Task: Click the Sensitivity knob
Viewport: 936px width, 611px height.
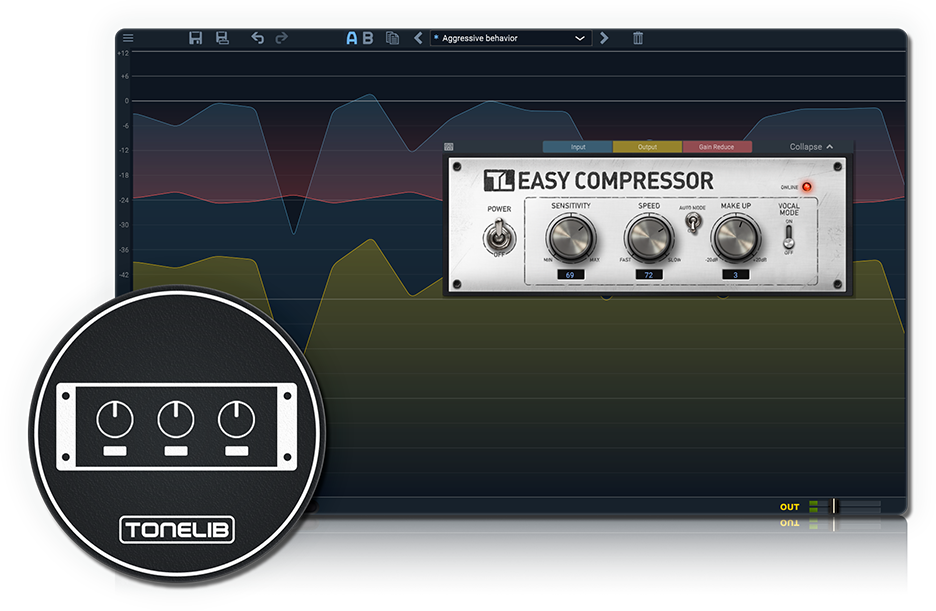Action: coord(571,237)
